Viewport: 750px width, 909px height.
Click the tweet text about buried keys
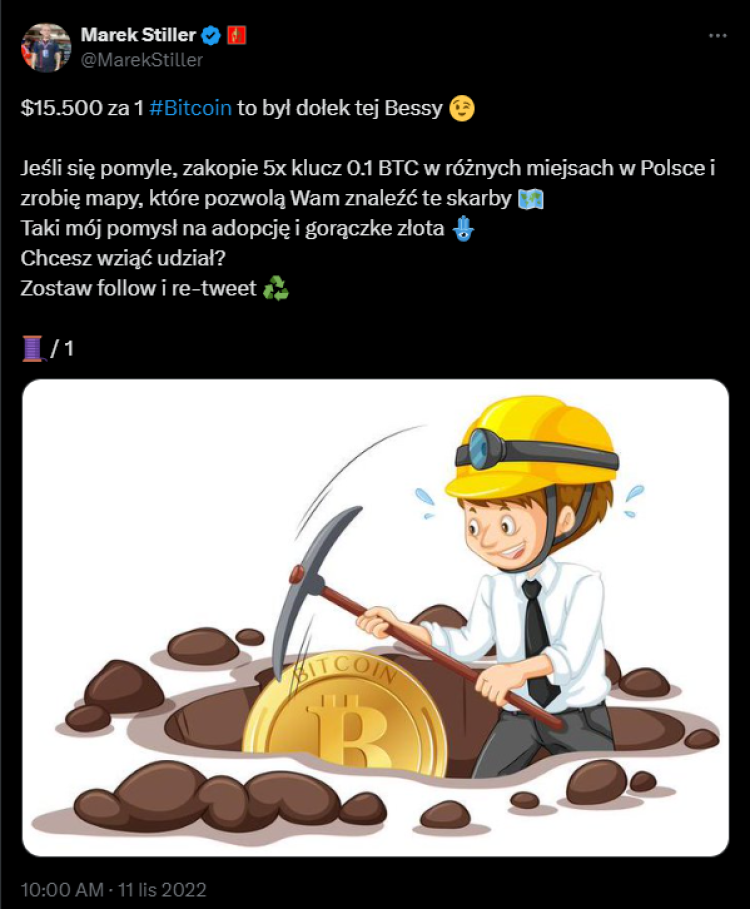point(367,183)
